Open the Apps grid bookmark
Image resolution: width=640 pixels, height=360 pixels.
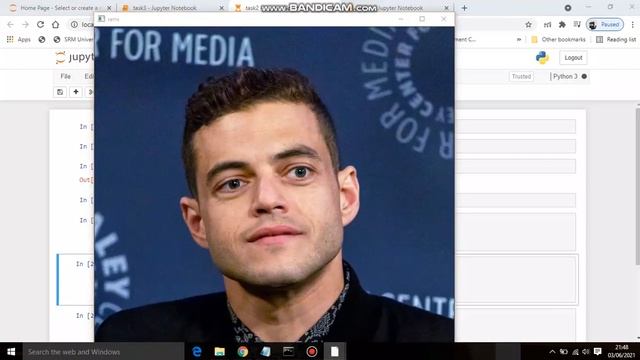tap(18, 40)
